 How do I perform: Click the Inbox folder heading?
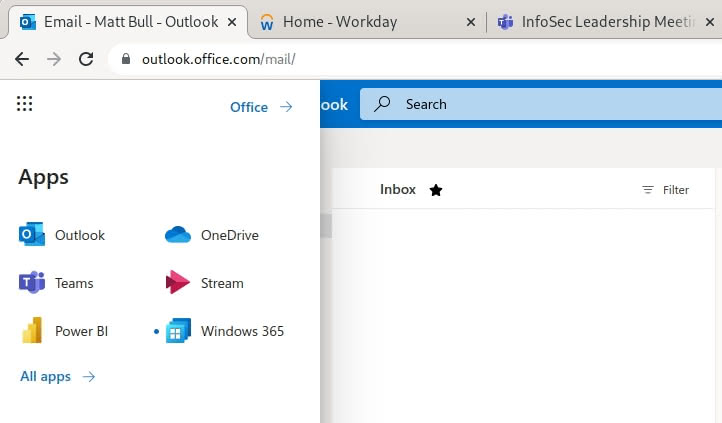[x=398, y=190]
